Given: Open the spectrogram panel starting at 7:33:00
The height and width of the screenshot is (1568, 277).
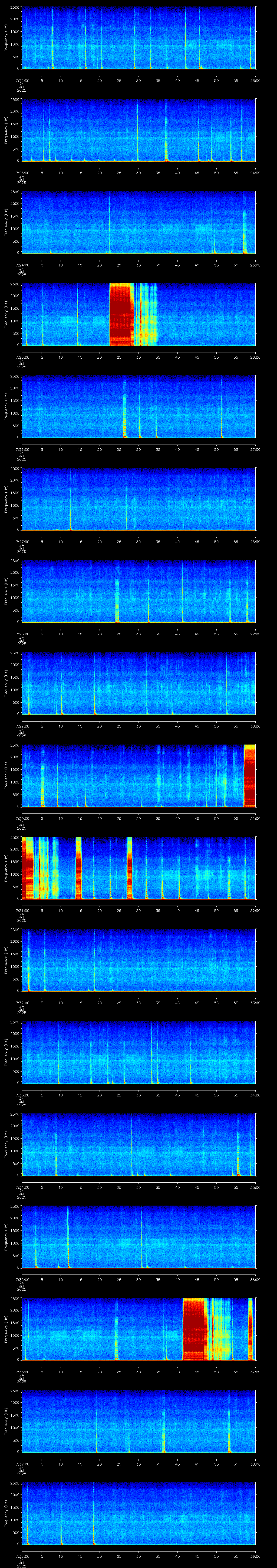Looking at the screenshot, I should click(x=139, y=1052).
